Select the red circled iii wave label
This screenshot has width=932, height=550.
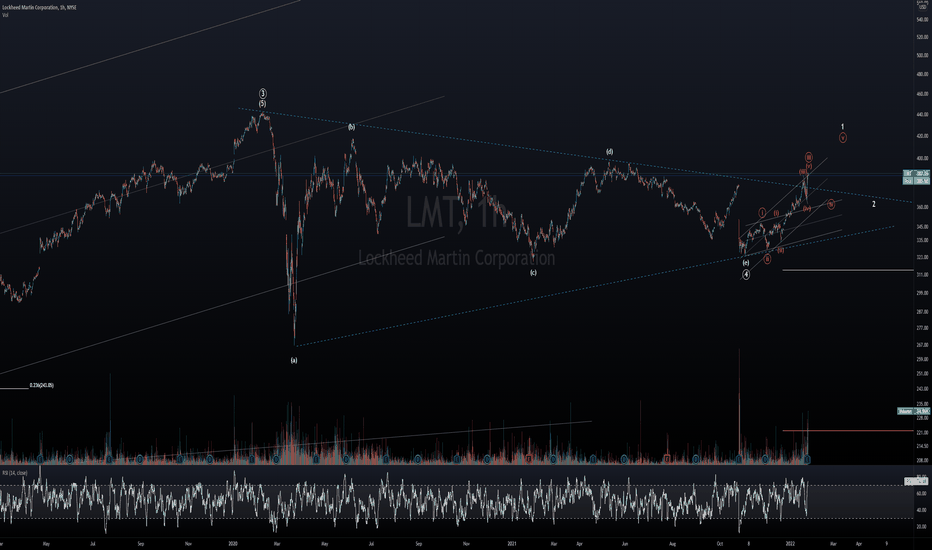(809, 157)
